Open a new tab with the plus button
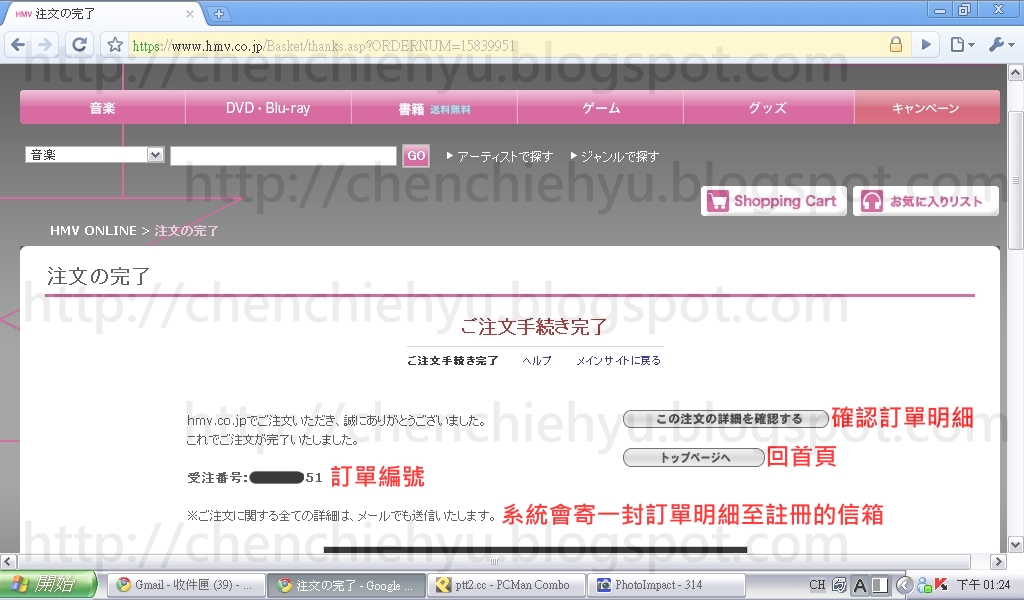This screenshot has width=1024, height=600. [x=219, y=14]
